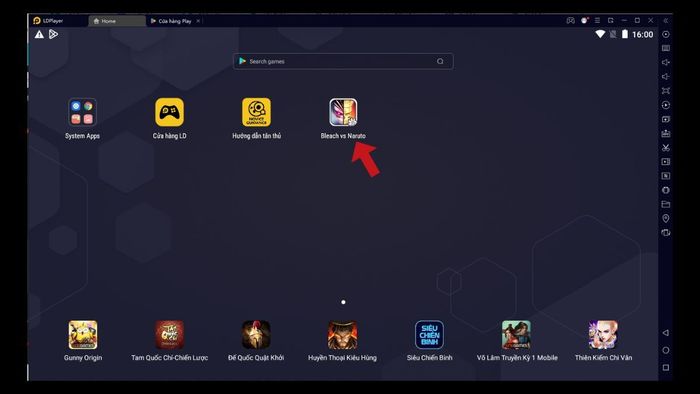Viewport: 700px width, 394px height.
Task: Click the Android home circle button
Action: click(666, 350)
